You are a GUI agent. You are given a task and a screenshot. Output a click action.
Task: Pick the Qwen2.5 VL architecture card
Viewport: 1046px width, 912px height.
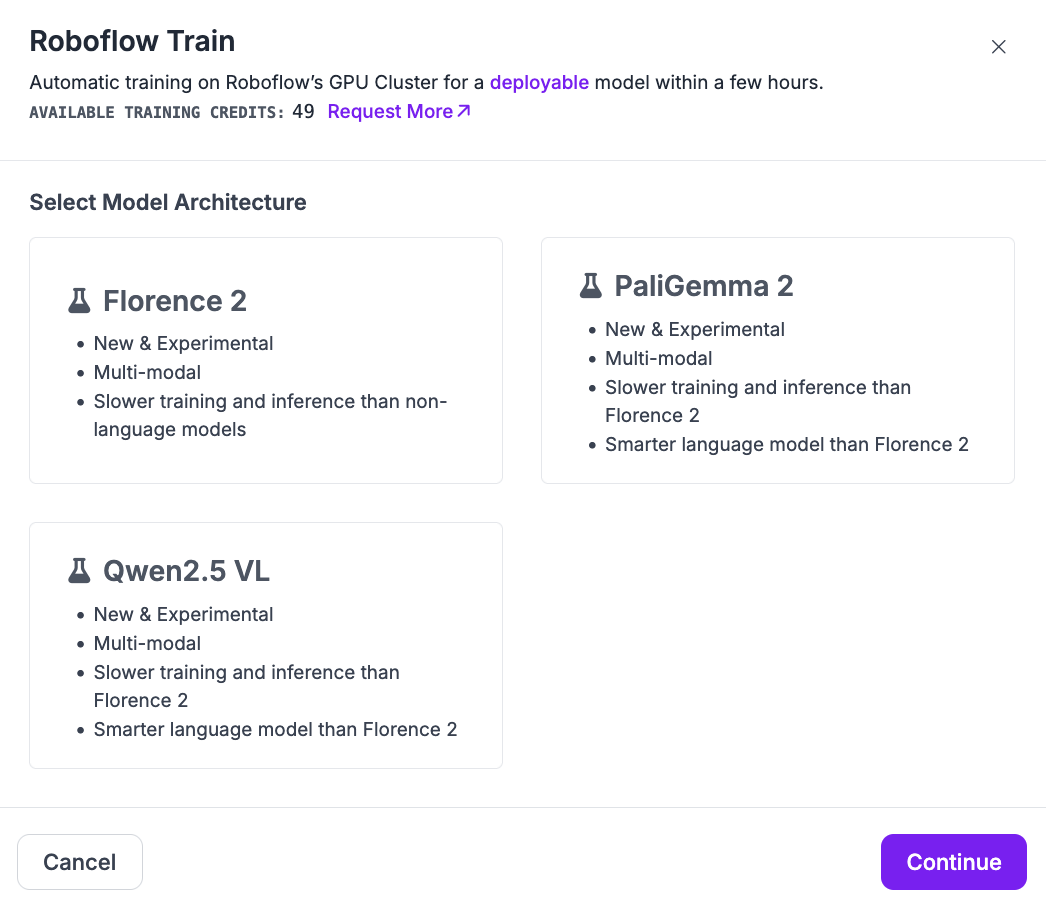[x=266, y=645]
